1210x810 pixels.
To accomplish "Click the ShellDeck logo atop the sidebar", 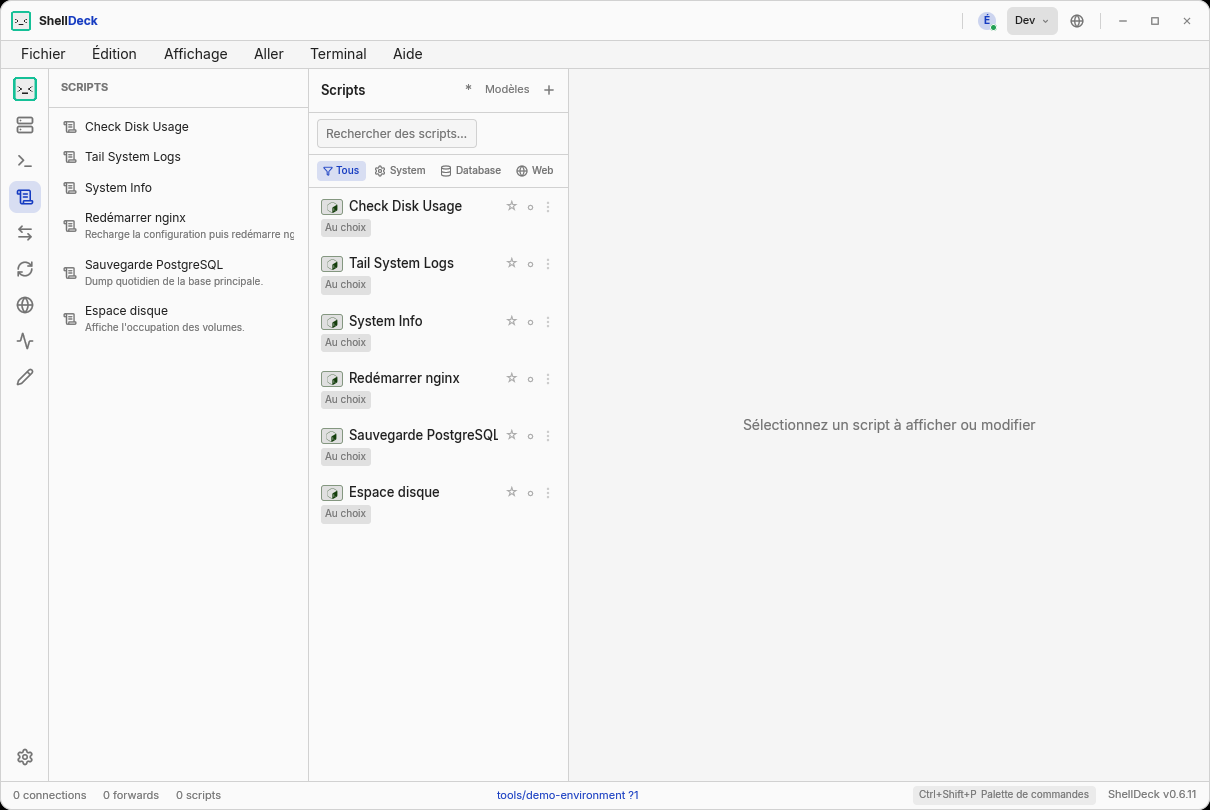I will (25, 89).
